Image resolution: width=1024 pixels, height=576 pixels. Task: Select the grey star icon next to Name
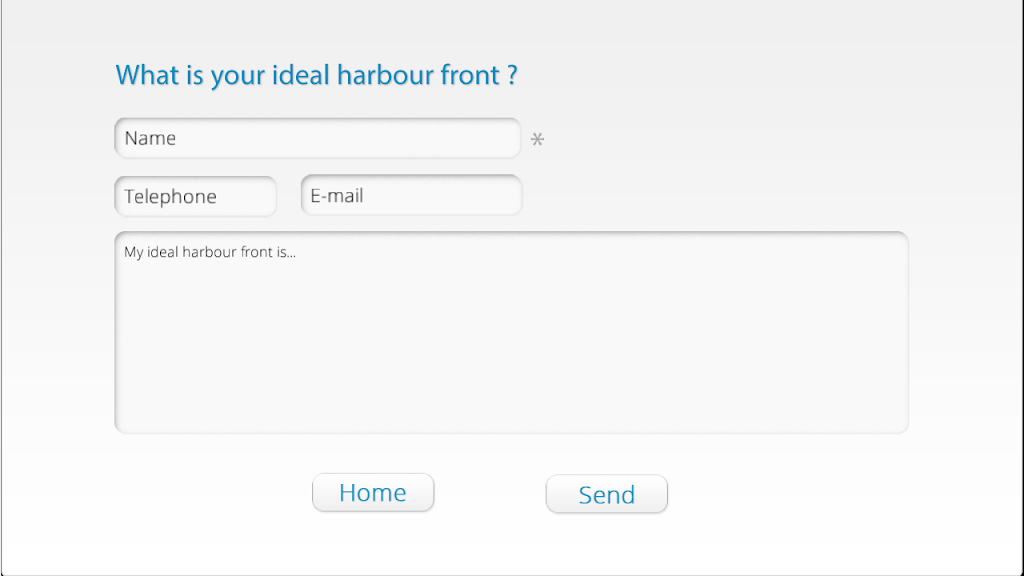coord(537,140)
